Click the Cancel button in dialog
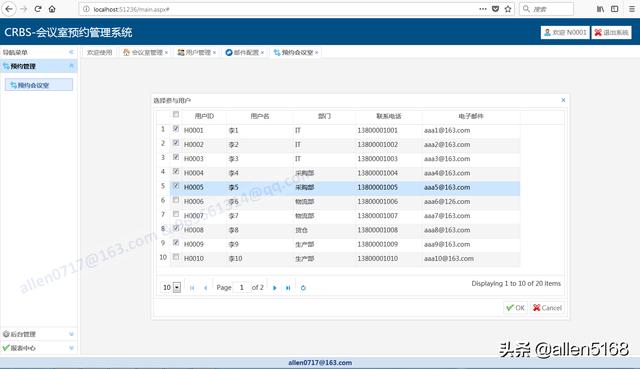 tap(547, 308)
